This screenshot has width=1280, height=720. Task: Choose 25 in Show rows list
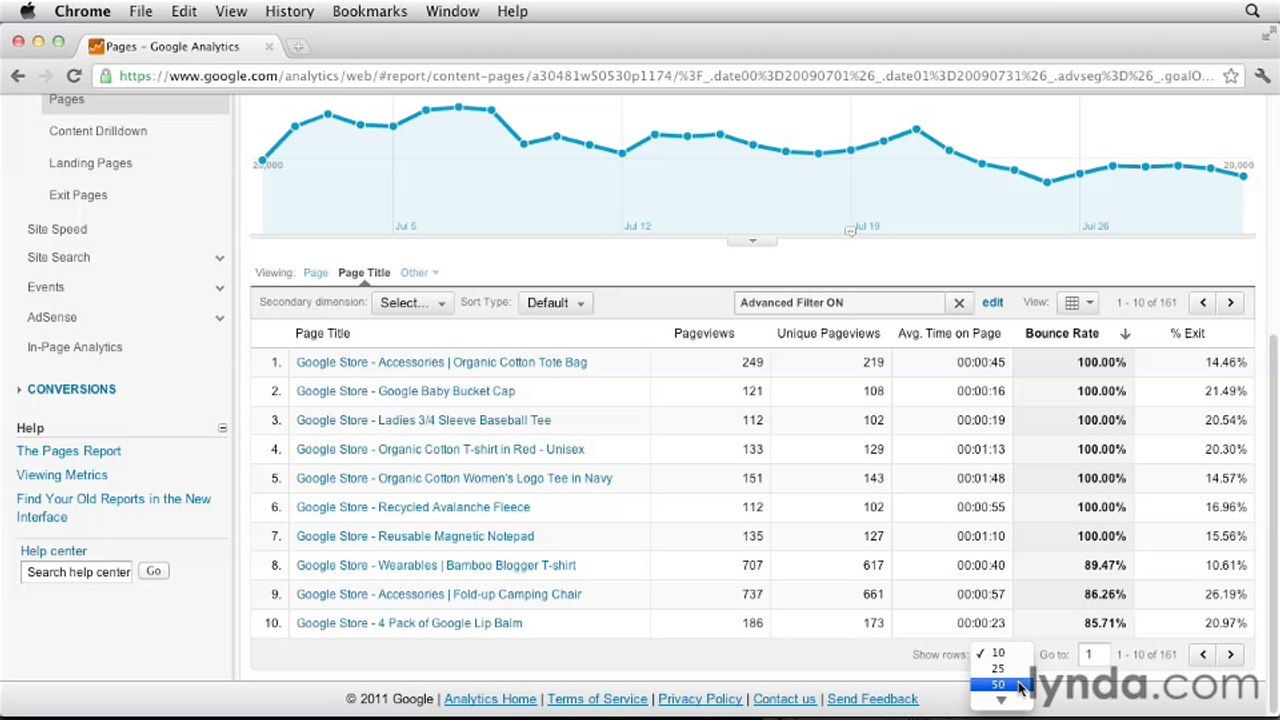(998, 669)
